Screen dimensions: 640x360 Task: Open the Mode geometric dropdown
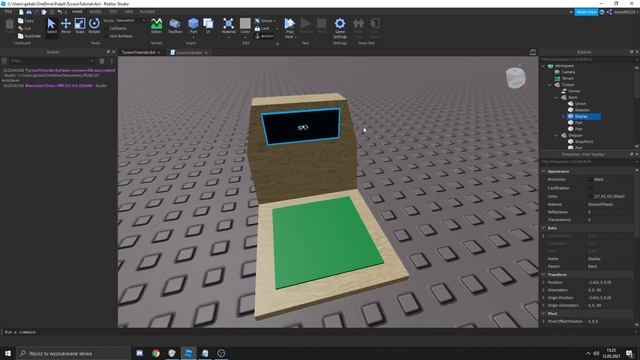(130, 20)
